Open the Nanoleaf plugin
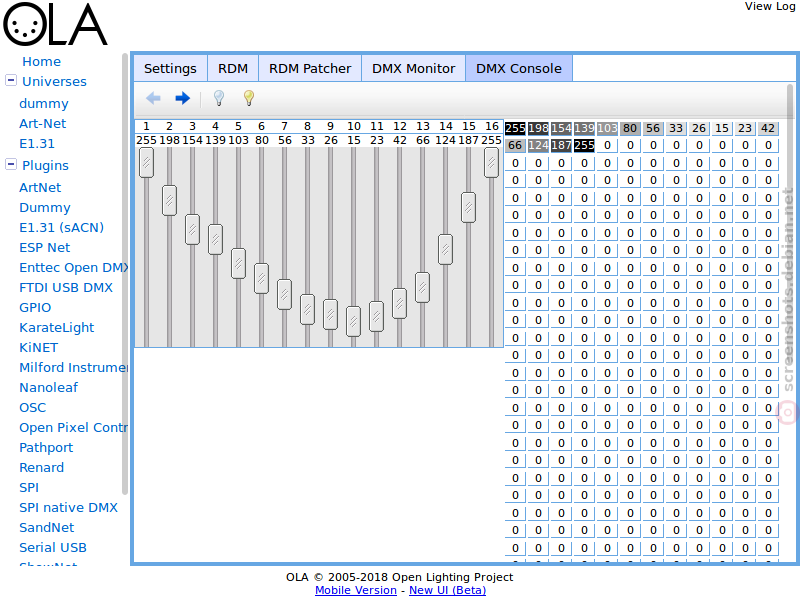 point(48,387)
